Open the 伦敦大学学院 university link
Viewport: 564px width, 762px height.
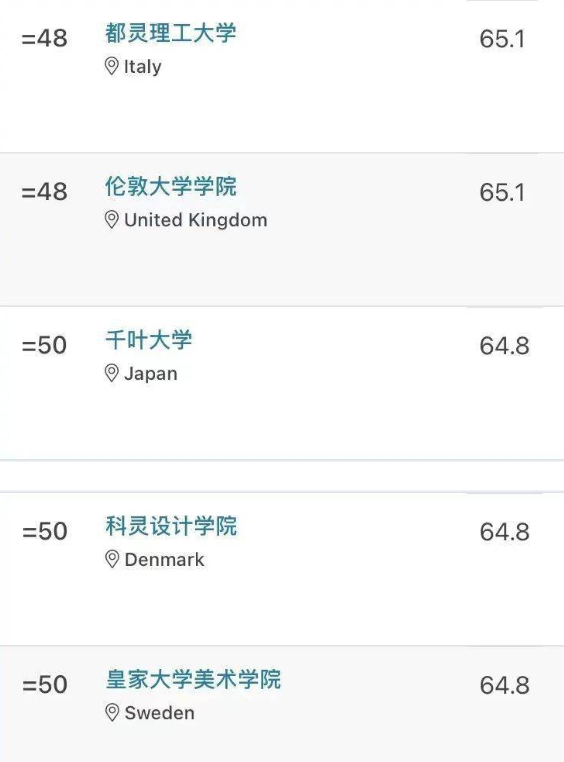[171, 187]
